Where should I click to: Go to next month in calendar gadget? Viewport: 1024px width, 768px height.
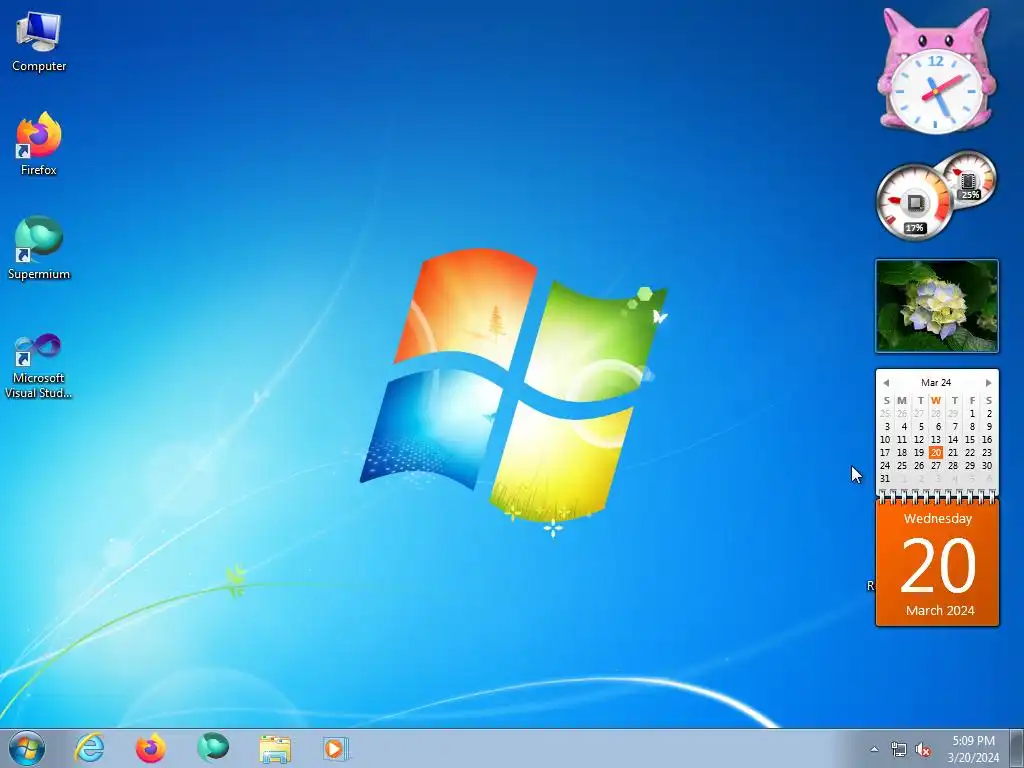[x=988, y=383]
